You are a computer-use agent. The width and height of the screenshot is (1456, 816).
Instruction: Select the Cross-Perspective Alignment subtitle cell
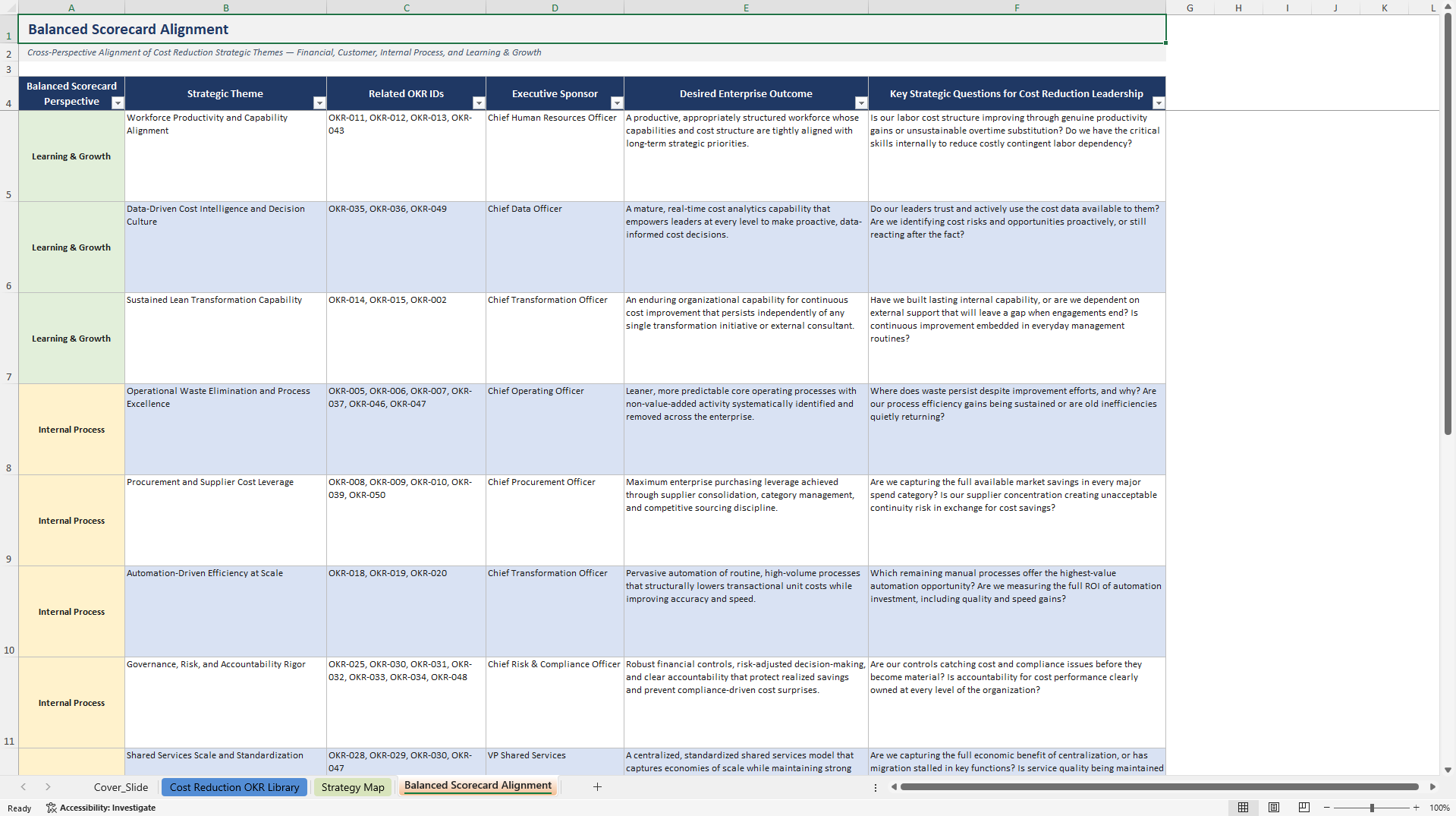point(592,52)
